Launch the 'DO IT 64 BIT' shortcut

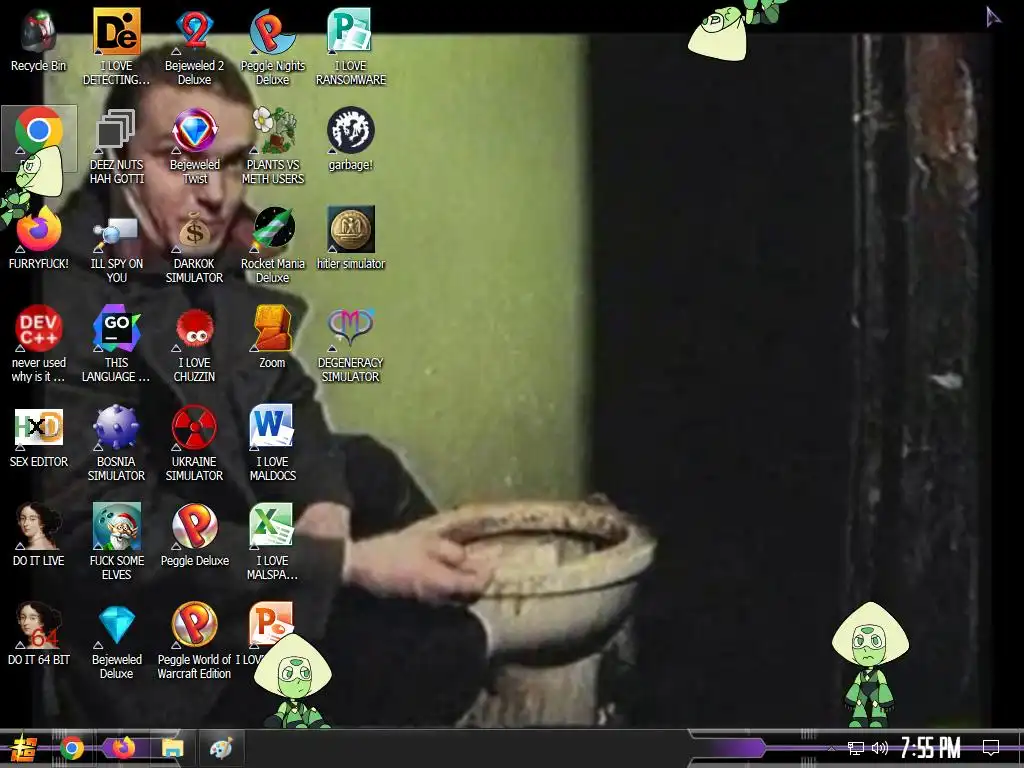(x=39, y=635)
